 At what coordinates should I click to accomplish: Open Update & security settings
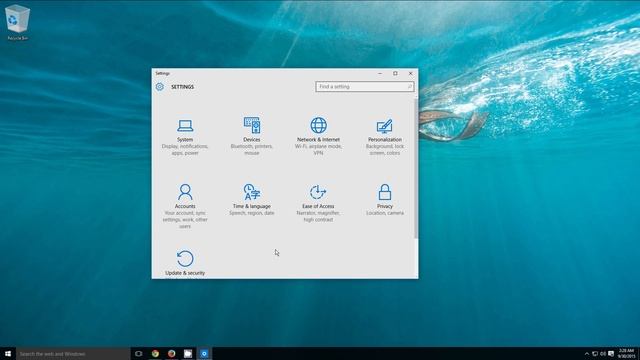pos(185,262)
